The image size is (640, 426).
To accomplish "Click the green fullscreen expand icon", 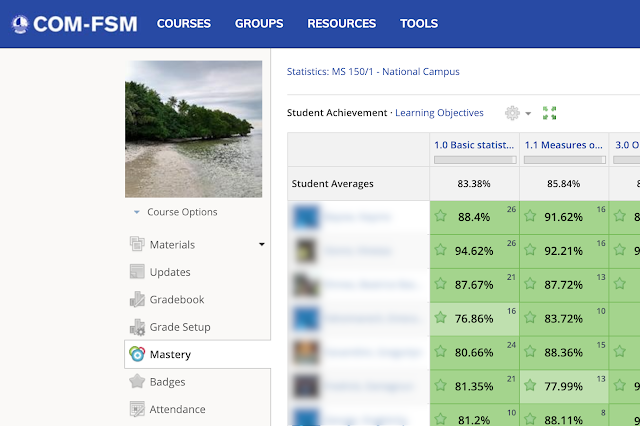I will pos(549,113).
